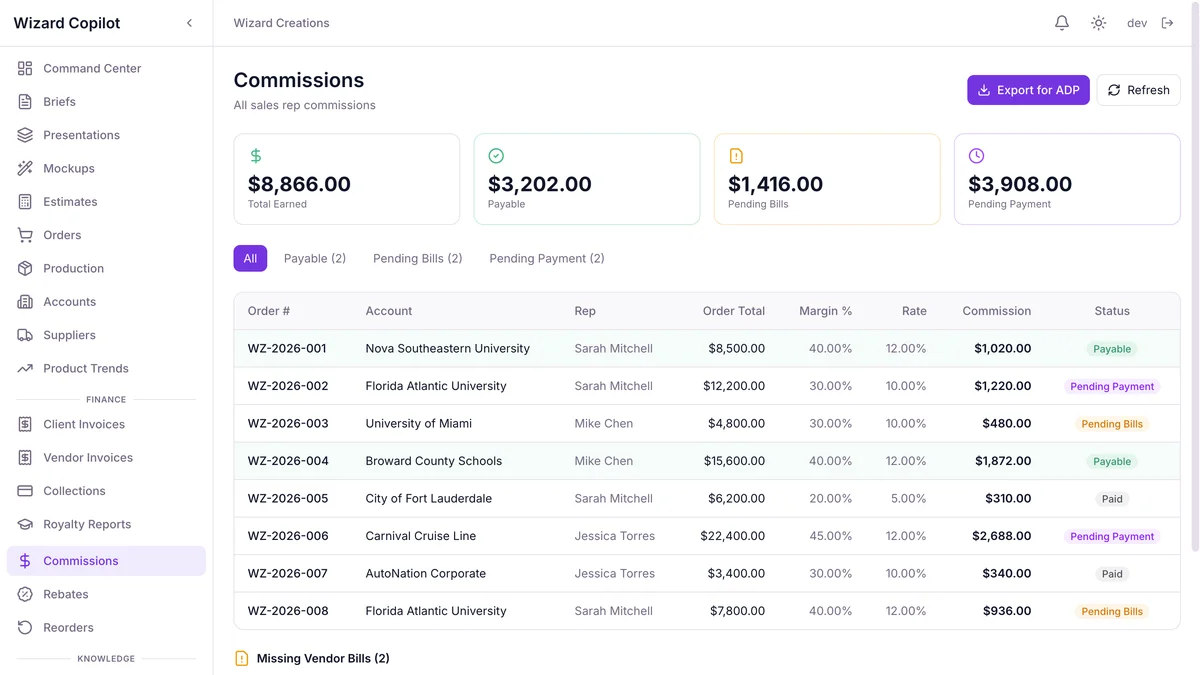Toggle the light/dark theme sun icon
This screenshot has width=1200, height=675.
tap(1099, 23)
